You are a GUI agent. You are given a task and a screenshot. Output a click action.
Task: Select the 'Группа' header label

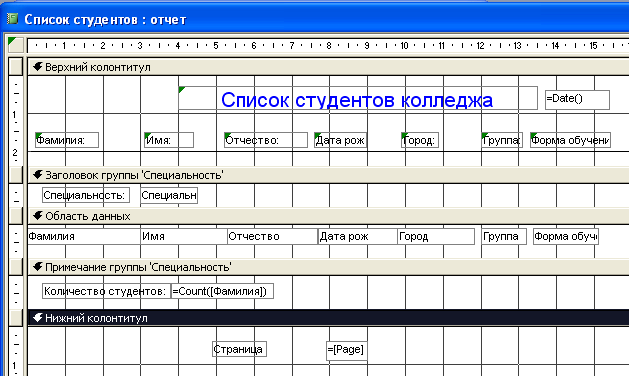502,140
